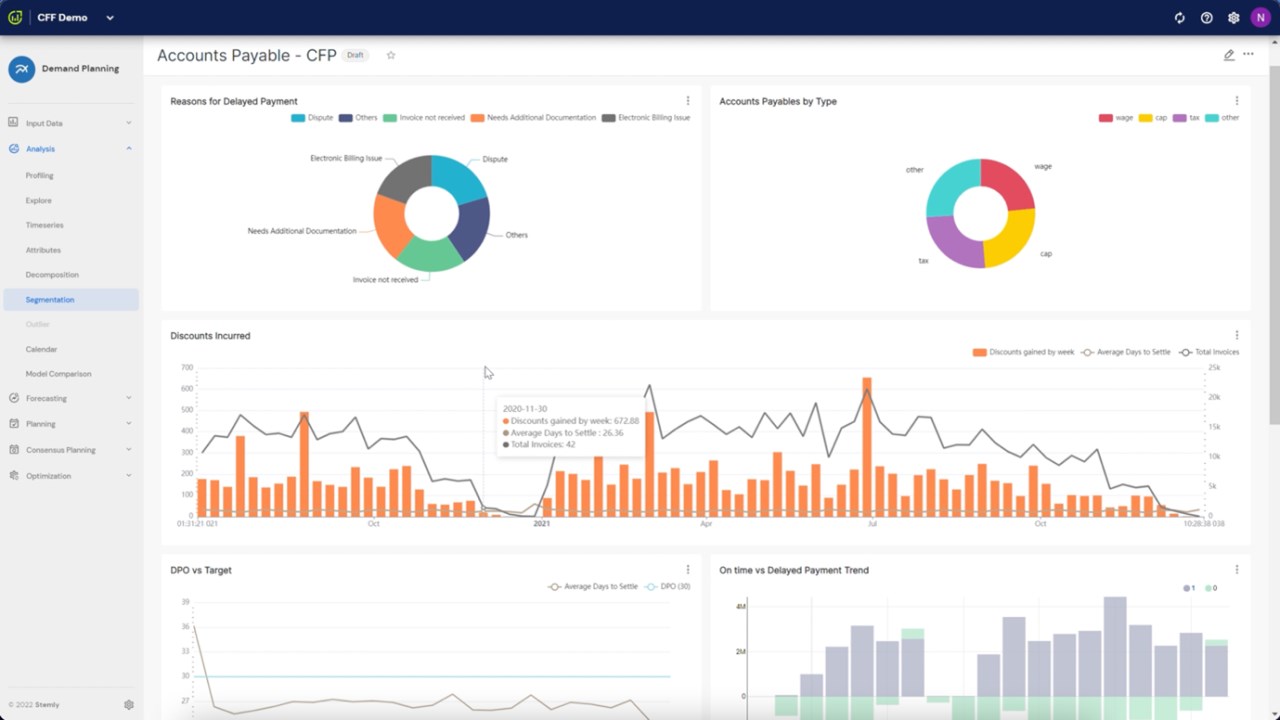The height and width of the screenshot is (720, 1280).
Task: Toggle the wage legend in Accounts Payables
Action: pyautogui.click(x=1116, y=118)
